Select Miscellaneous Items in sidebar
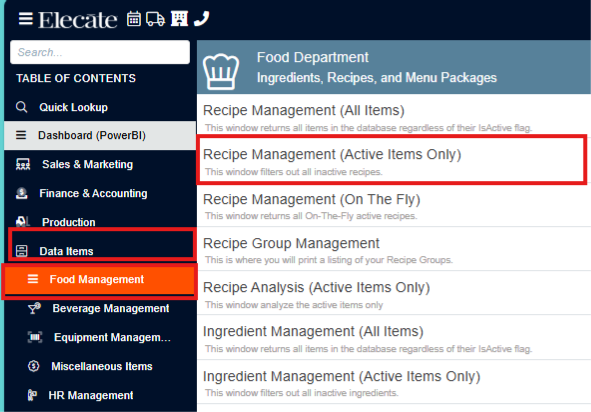Image resolution: width=591 pixels, height=412 pixels. (x=100, y=366)
